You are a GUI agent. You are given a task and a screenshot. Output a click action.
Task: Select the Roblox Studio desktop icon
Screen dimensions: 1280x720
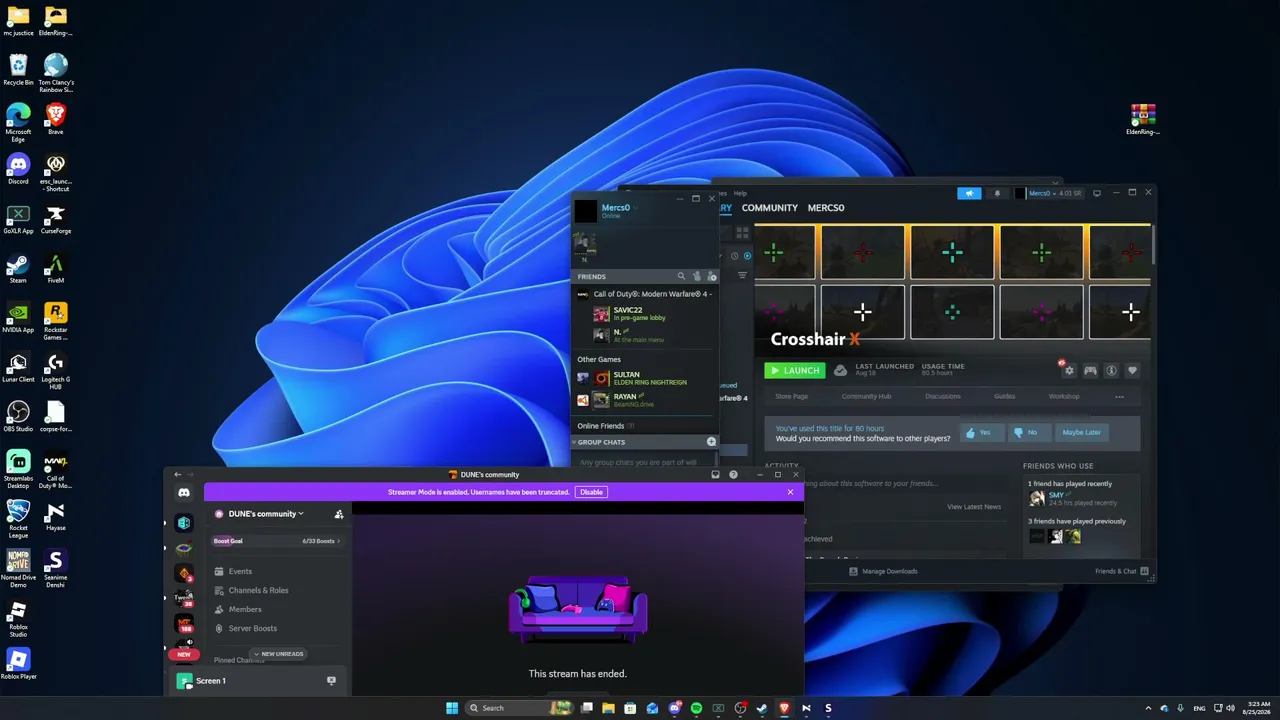point(18,619)
